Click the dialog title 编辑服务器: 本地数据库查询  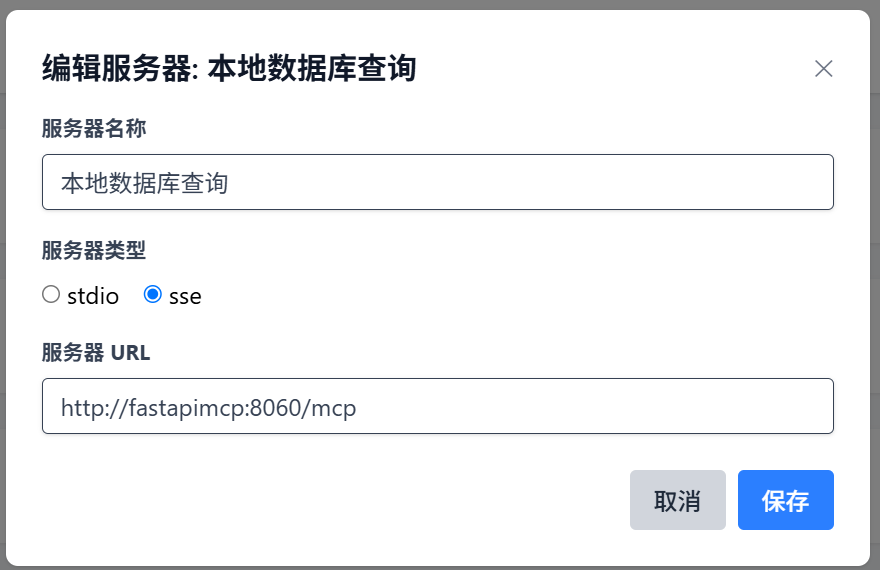click(228, 69)
